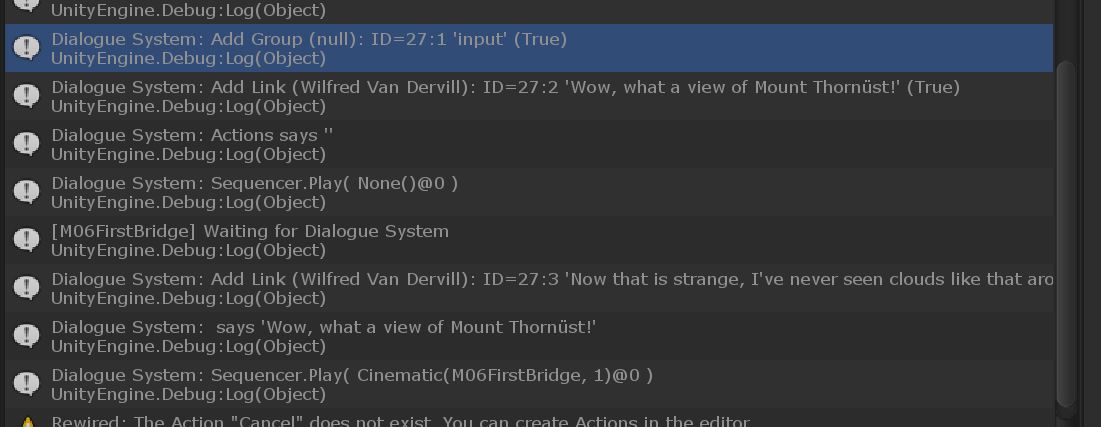Screen dimensions: 1101x427
Task: Click the info icon beside '[M06FirstBridge] Waiting' entry
Action: [x=27, y=240]
